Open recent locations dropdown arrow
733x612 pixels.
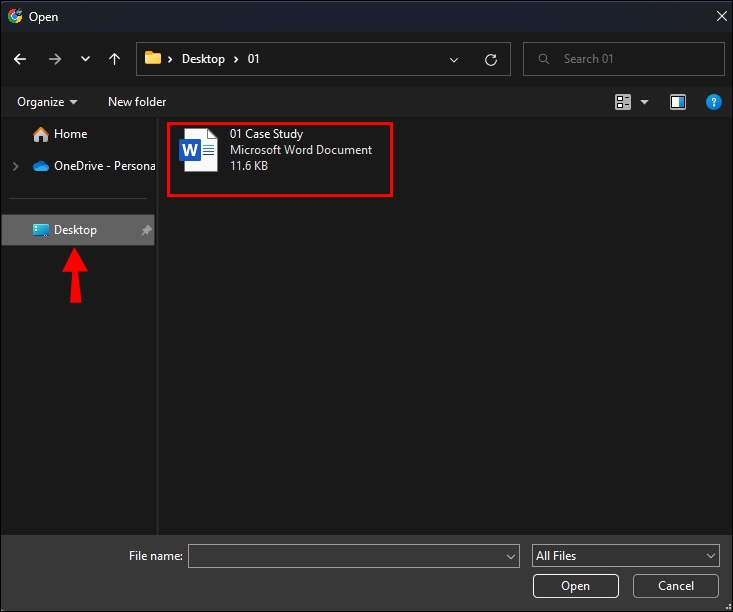pyautogui.click(x=84, y=59)
